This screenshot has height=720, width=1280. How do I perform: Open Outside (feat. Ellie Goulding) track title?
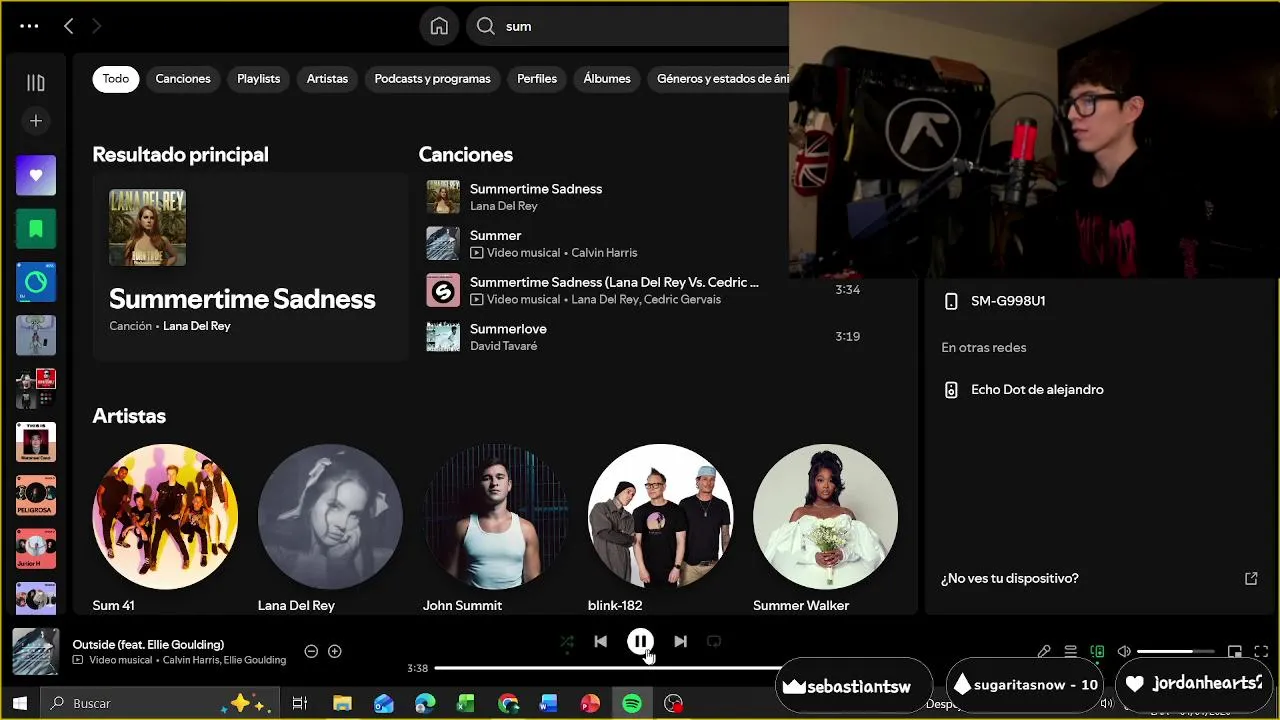tap(148, 644)
